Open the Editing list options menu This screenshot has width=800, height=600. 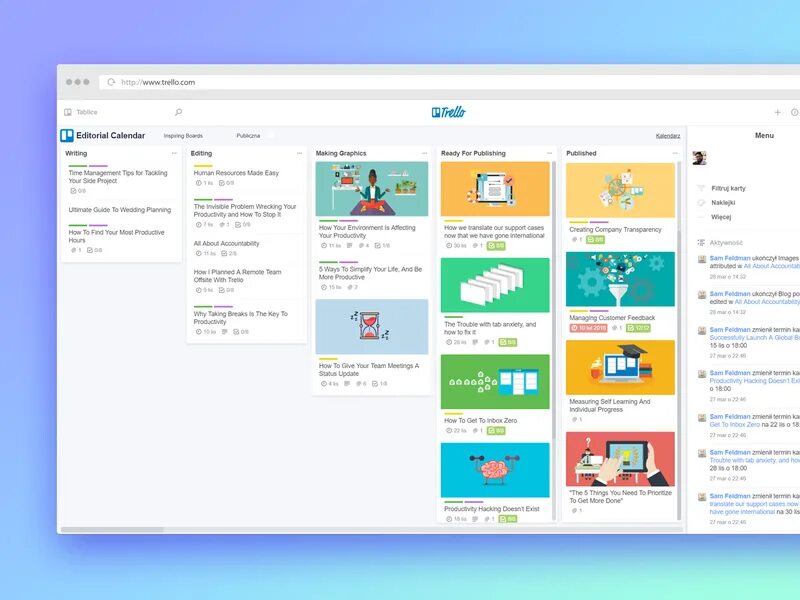click(x=299, y=153)
